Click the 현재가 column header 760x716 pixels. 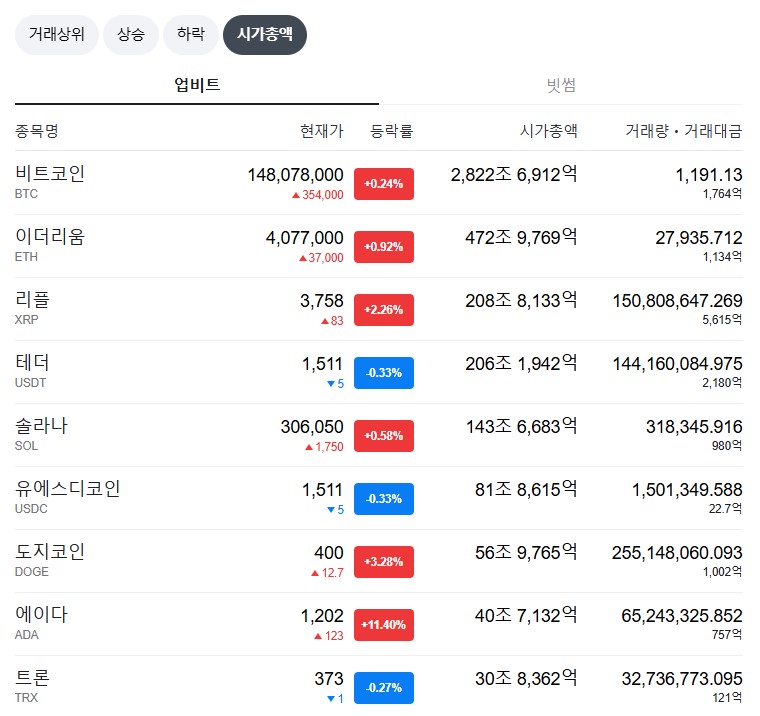(x=321, y=130)
